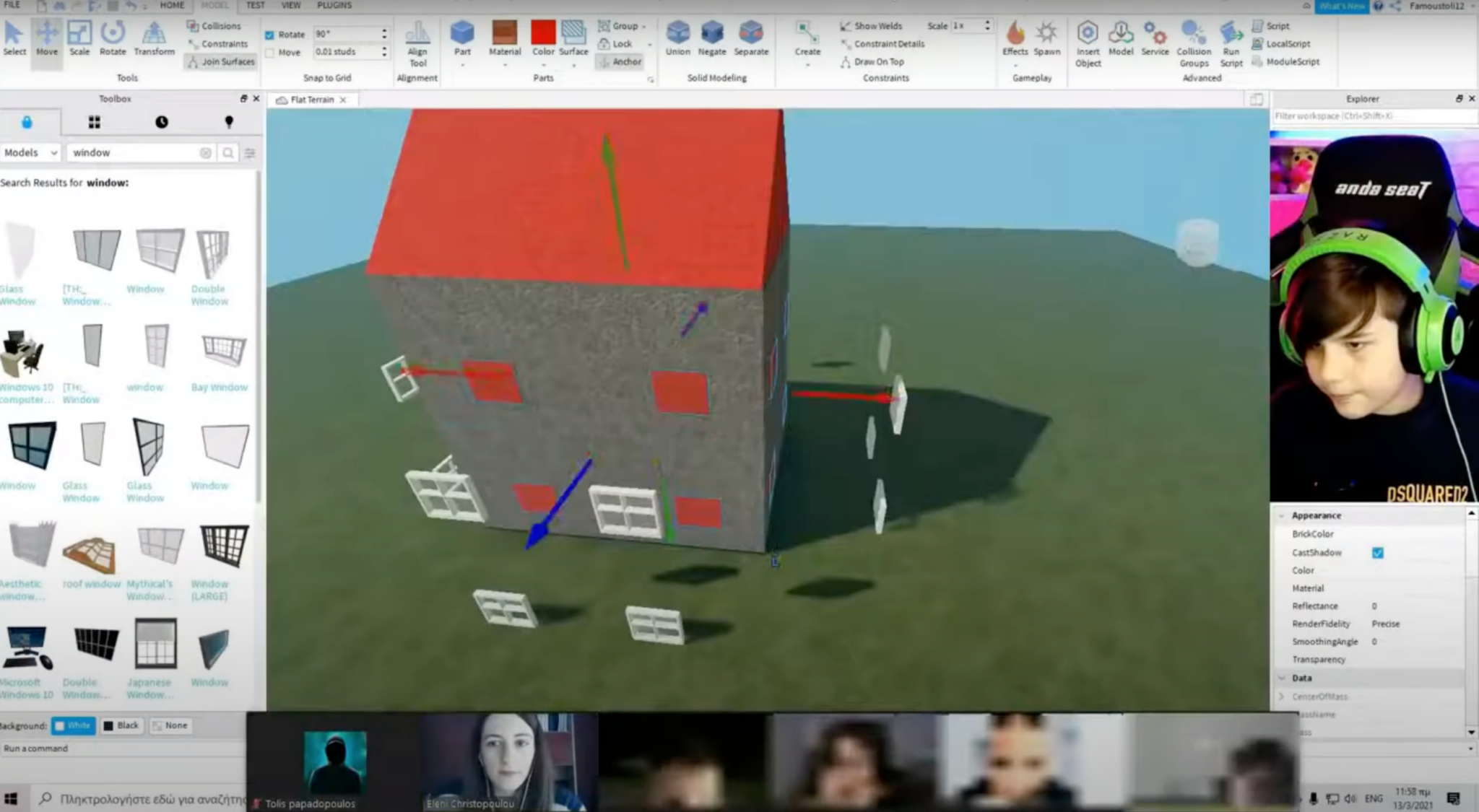The image size is (1479, 812).
Task: Pick the Rotate tool
Action: click(x=113, y=38)
